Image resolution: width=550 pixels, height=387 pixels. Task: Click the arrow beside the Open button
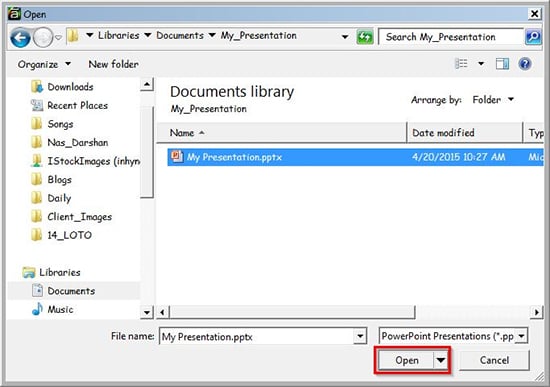click(x=441, y=360)
